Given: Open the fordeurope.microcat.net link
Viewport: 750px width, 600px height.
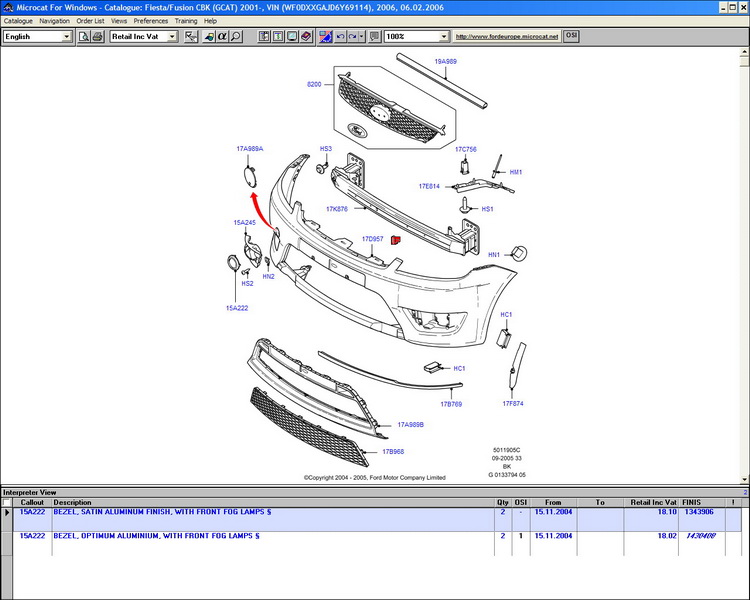Looking at the screenshot, I should [x=507, y=37].
